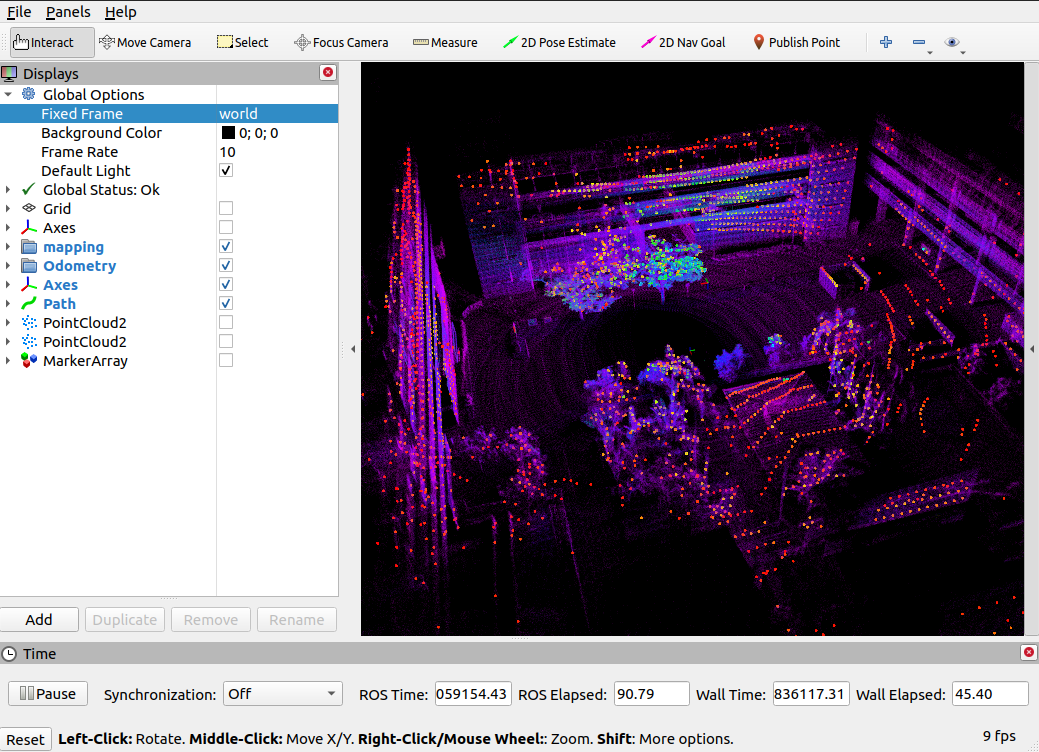The image size is (1039, 752).
Task: Click the Background Color black swatch
Action: click(x=228, y=133)
